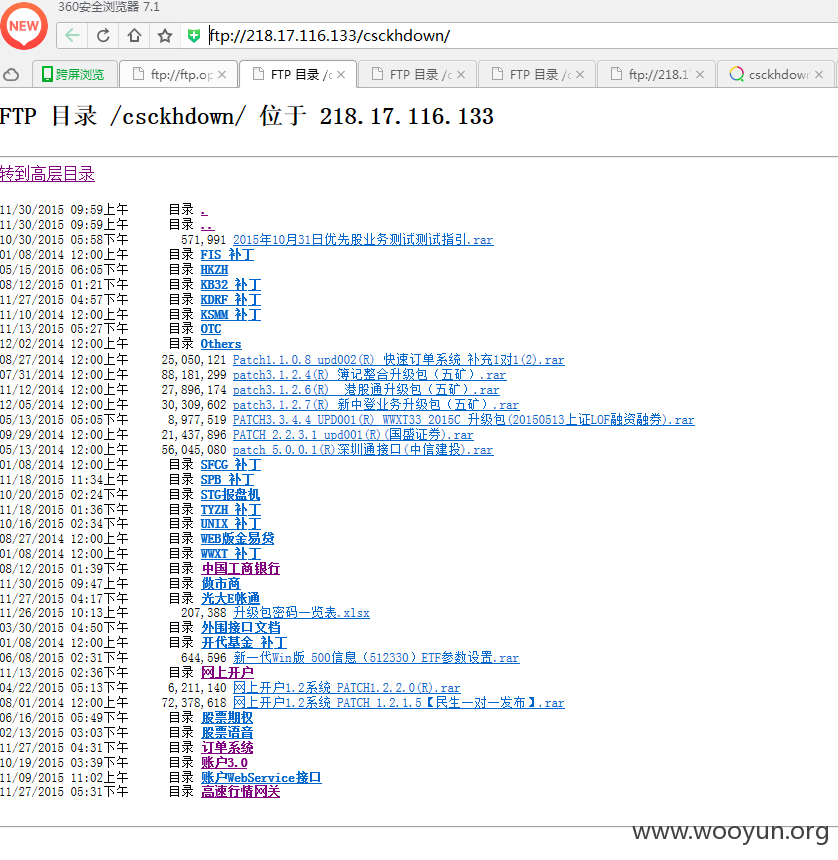The height and width of the screenshot is (860, 838).
Task: Open the HKZH directory
Action: 214,269
